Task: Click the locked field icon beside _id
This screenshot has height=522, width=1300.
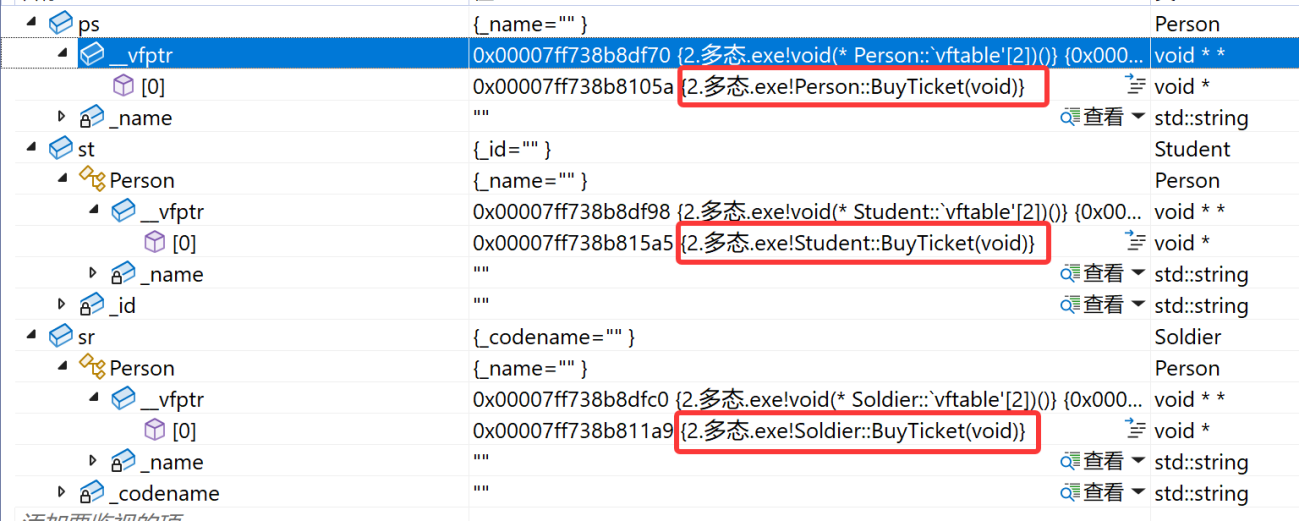Action: coord(92,304)
